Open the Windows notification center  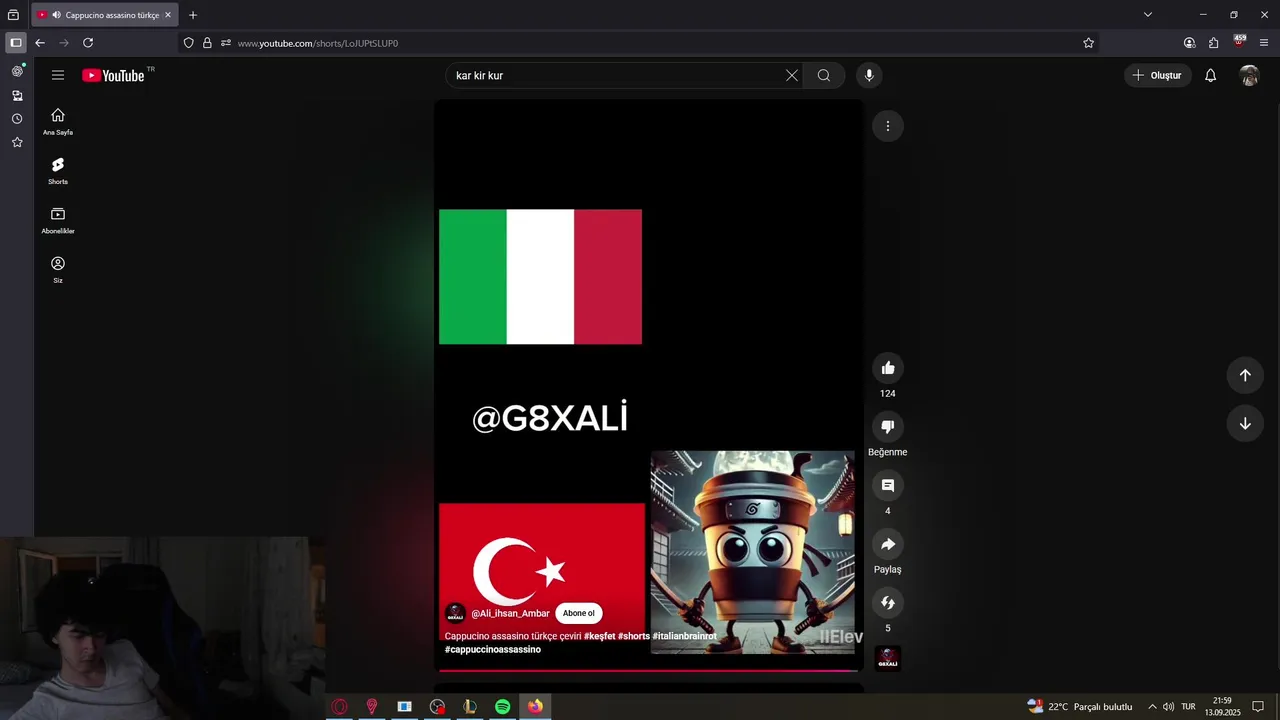point(1258,707)
